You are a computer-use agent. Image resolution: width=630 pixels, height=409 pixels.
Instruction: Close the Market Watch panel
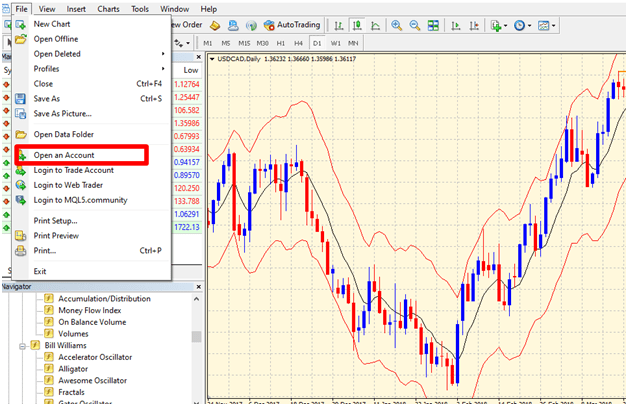(198, 57)
